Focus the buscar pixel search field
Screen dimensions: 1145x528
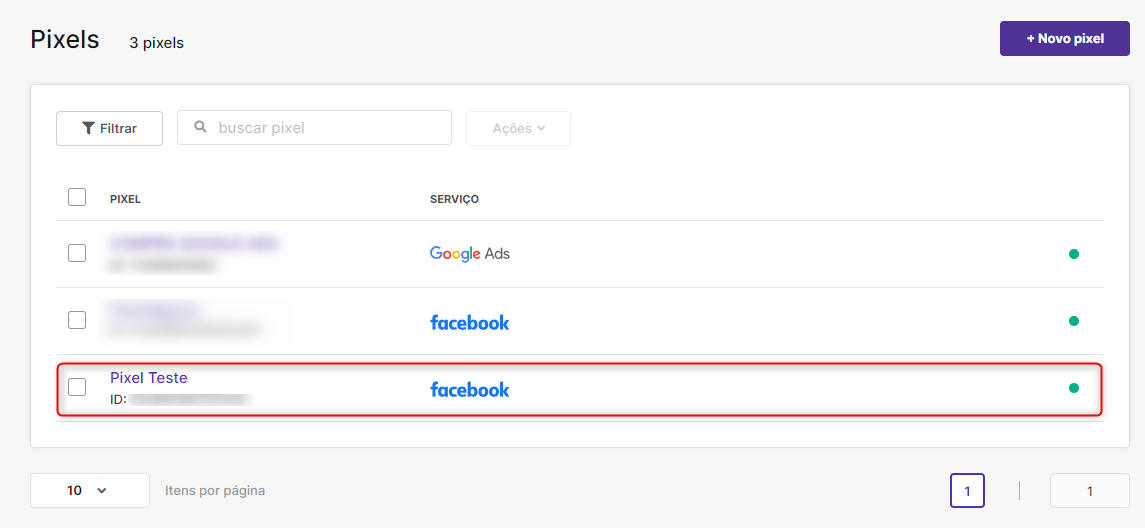point(315,128)
